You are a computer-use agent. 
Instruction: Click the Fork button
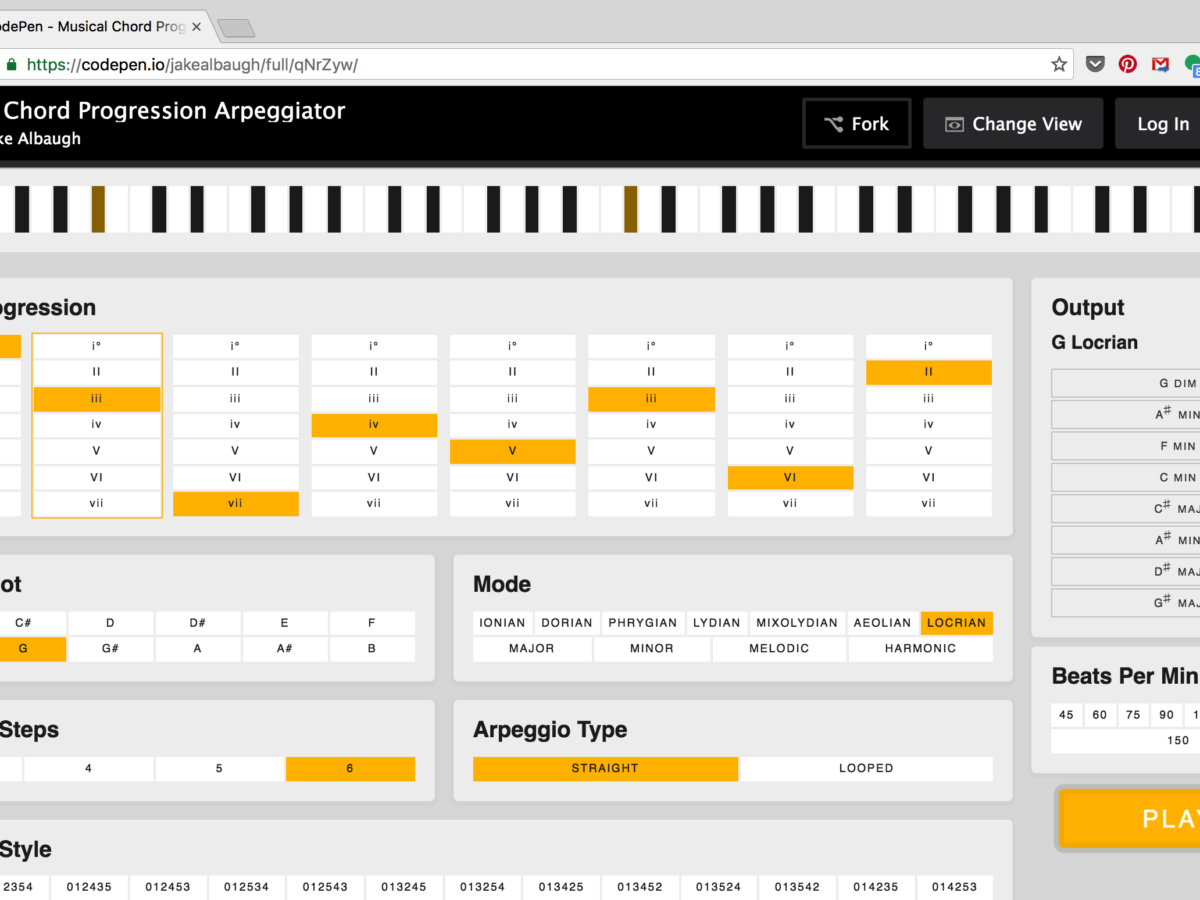856,124
